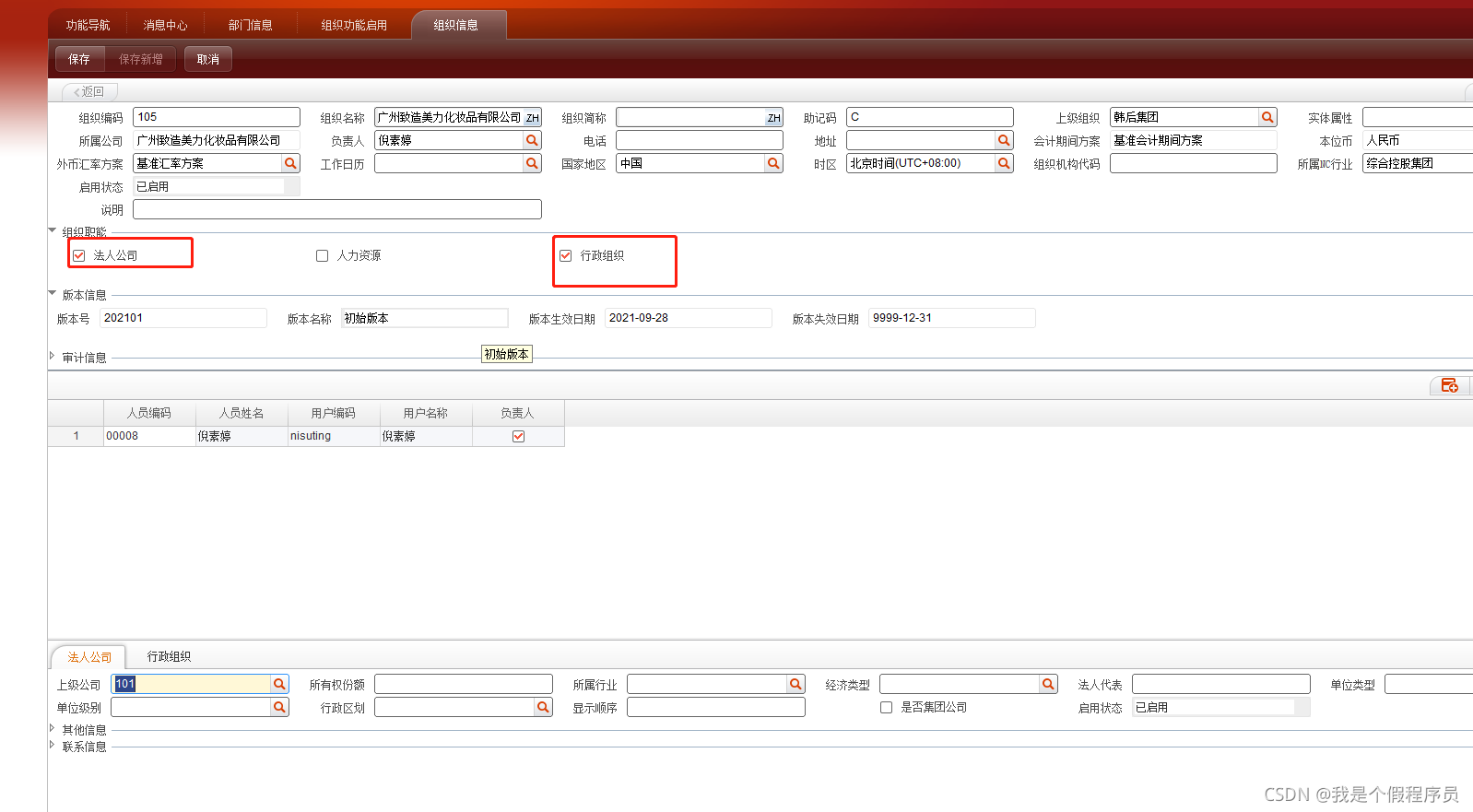
Task: Open lookup for 工作日历 field
Action: pyautogui.click(x=532, y=163)
